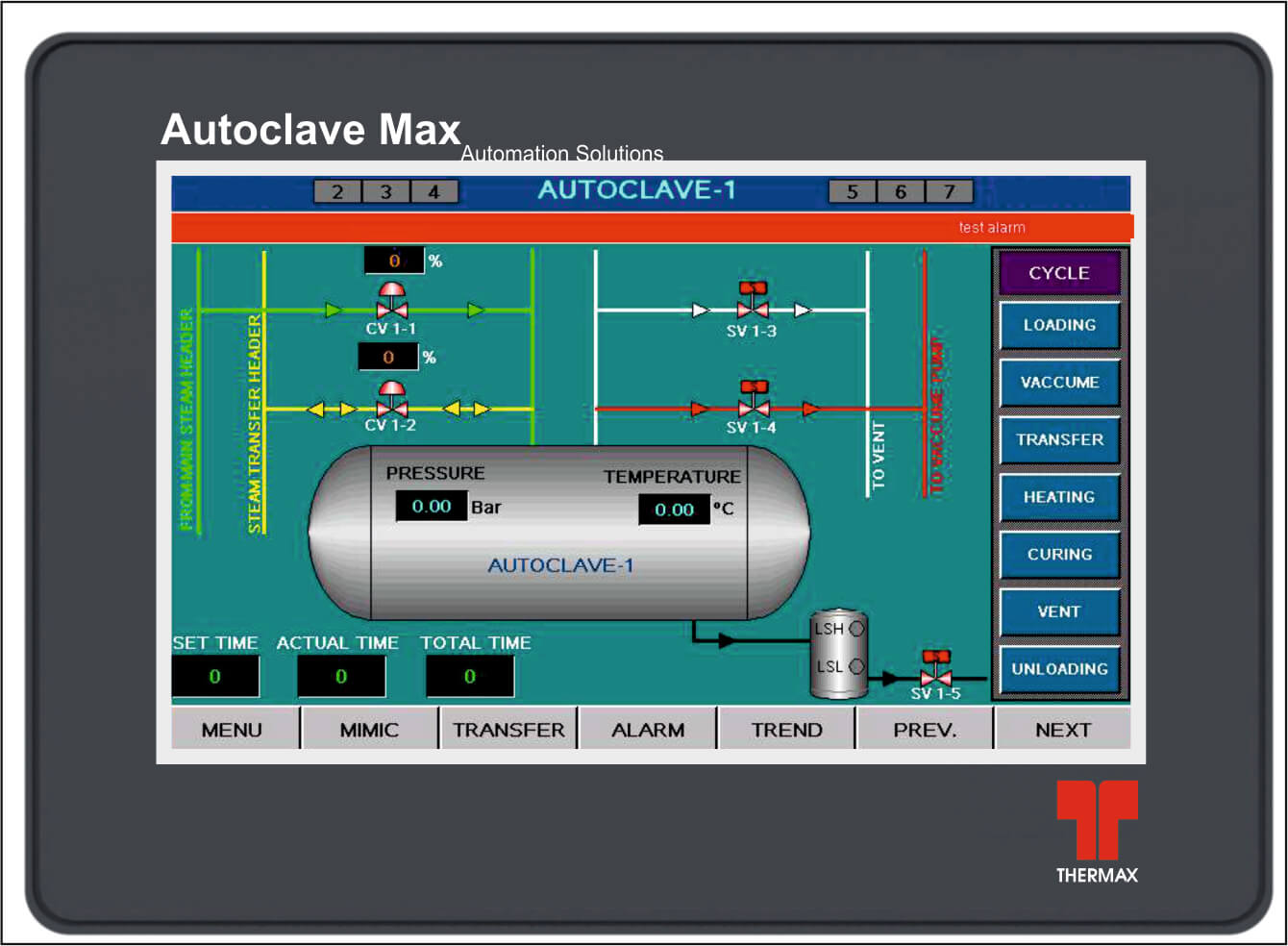The height and width of the screenshot is (946, 1288).
Task: Click the CV 1-1 control valve icon
Action: (x=391, y=301)
